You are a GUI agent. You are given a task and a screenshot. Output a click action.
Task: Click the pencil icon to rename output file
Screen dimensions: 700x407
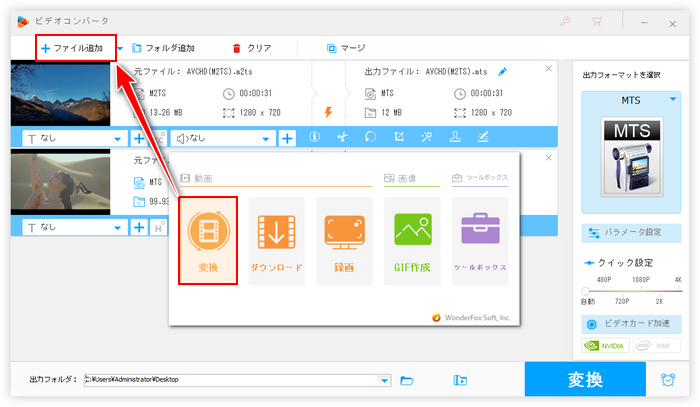pos(502,71)
